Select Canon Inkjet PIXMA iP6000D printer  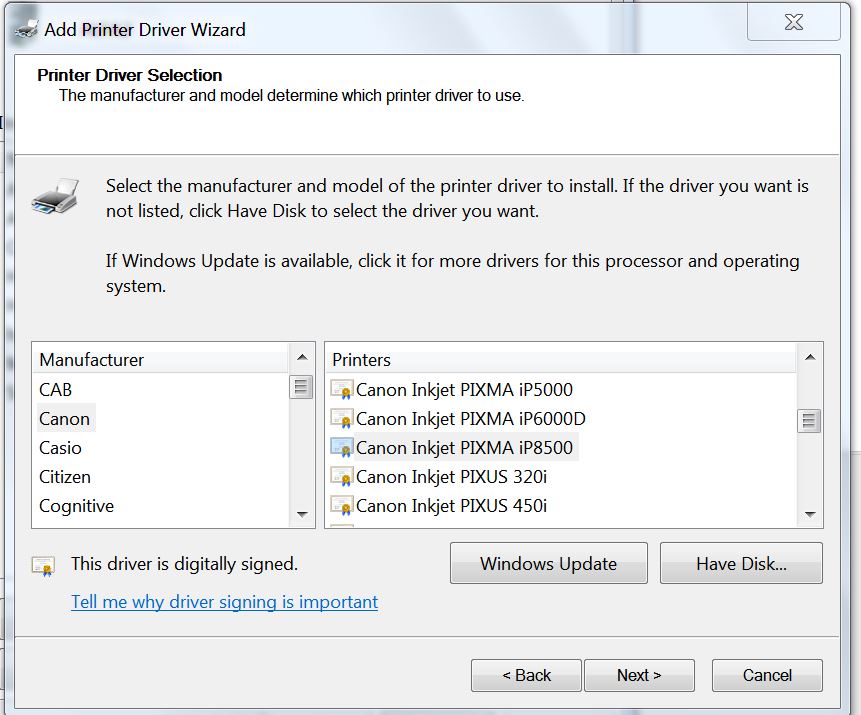click(471, 418)
